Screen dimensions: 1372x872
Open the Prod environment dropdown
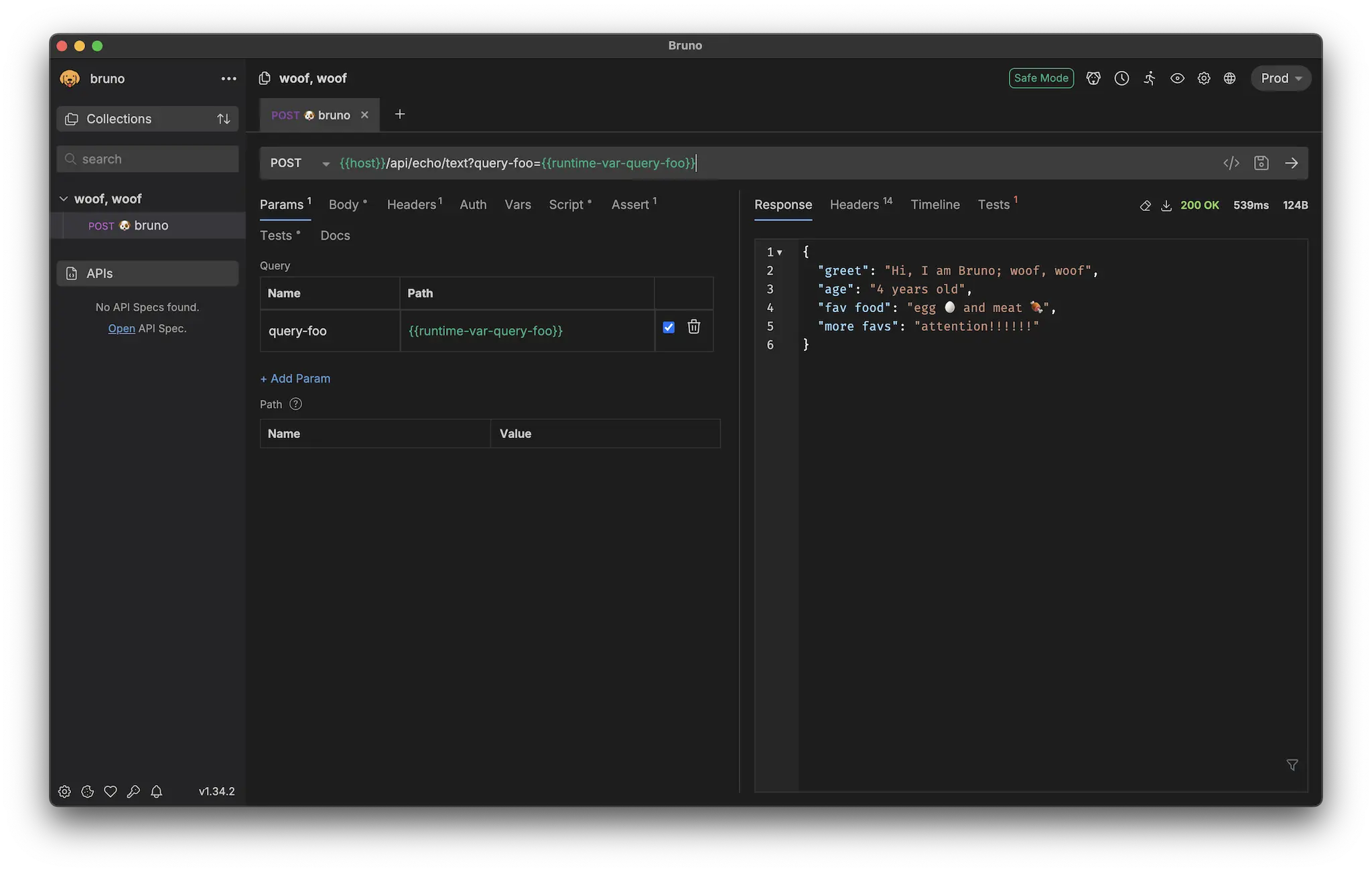pyautogui.click(x=1280, y=78)
